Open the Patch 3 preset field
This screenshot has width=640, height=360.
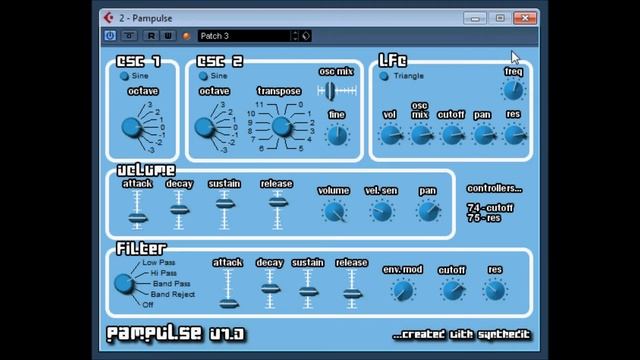pos(244,36)
